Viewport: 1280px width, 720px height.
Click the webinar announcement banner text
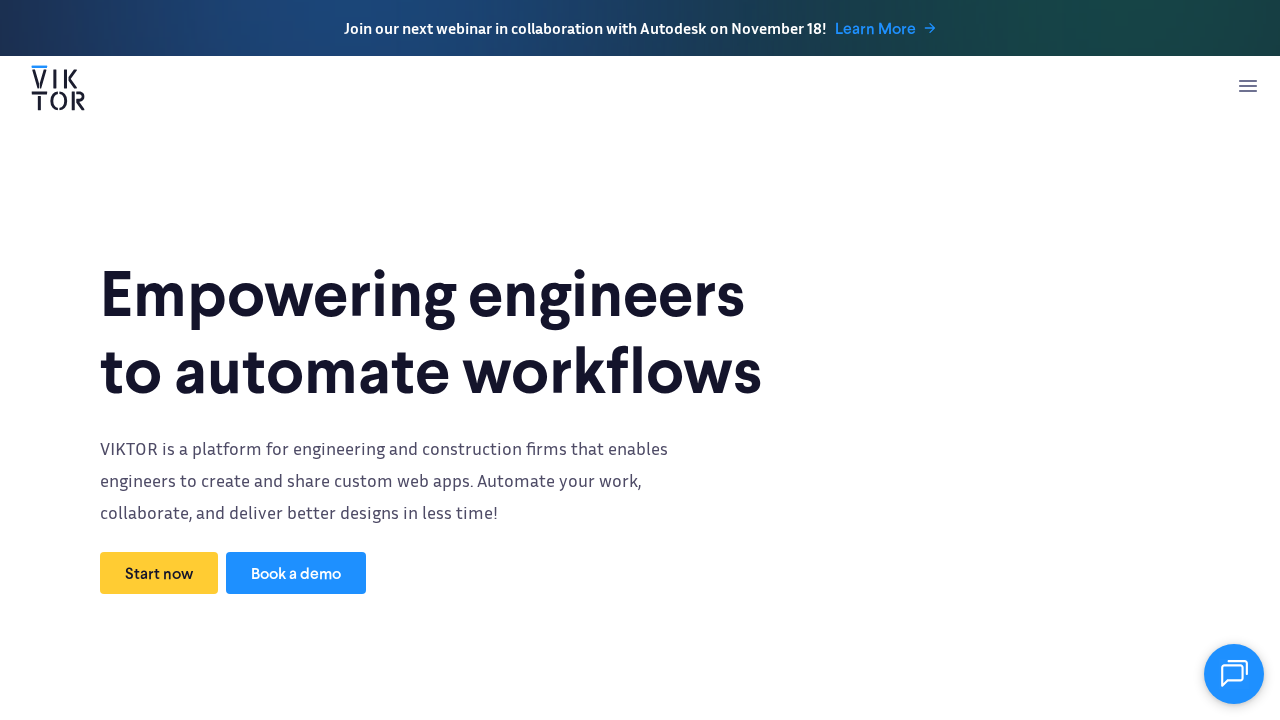(584, 28)
